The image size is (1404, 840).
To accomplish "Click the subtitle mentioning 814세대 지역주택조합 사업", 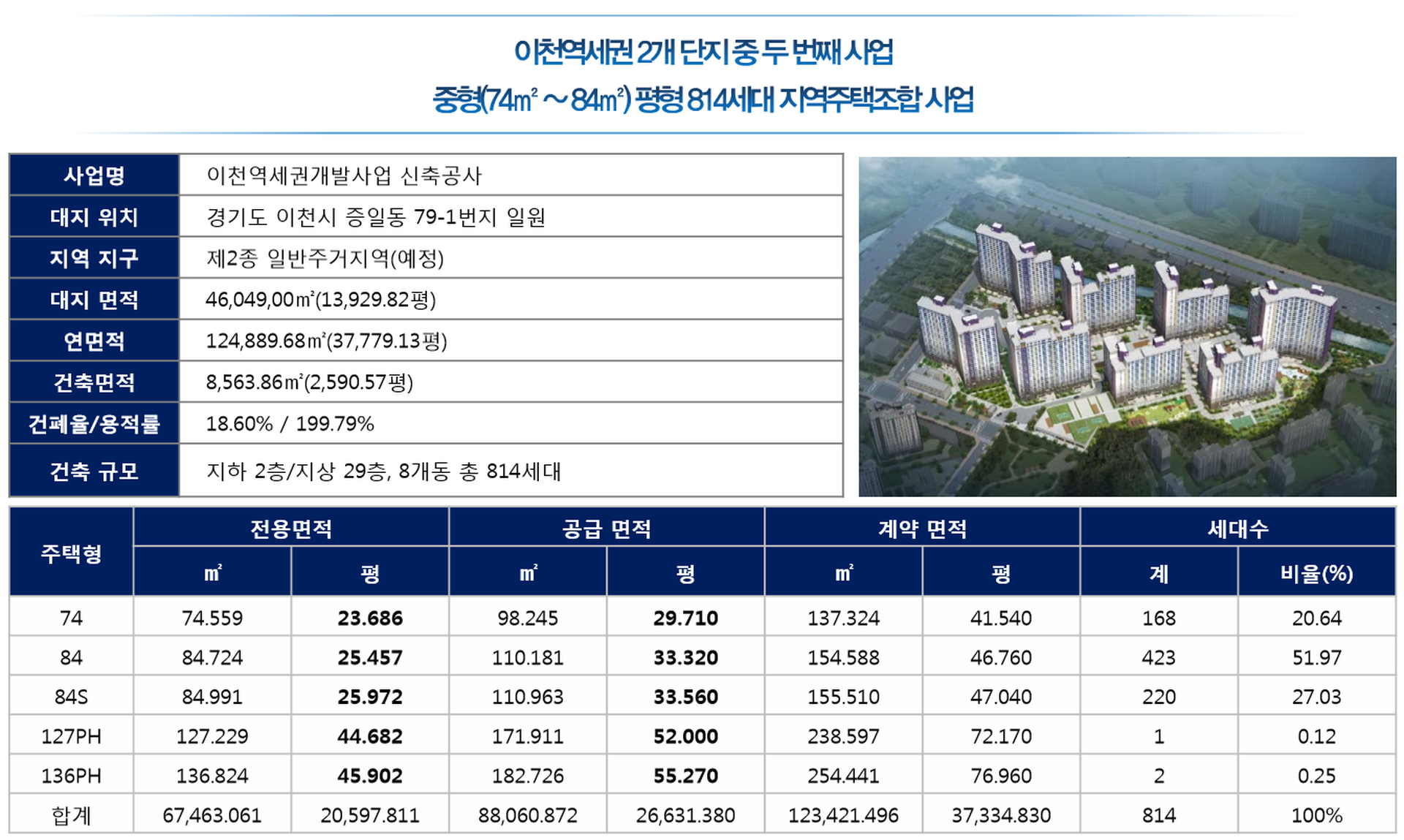I will (703, 99).
